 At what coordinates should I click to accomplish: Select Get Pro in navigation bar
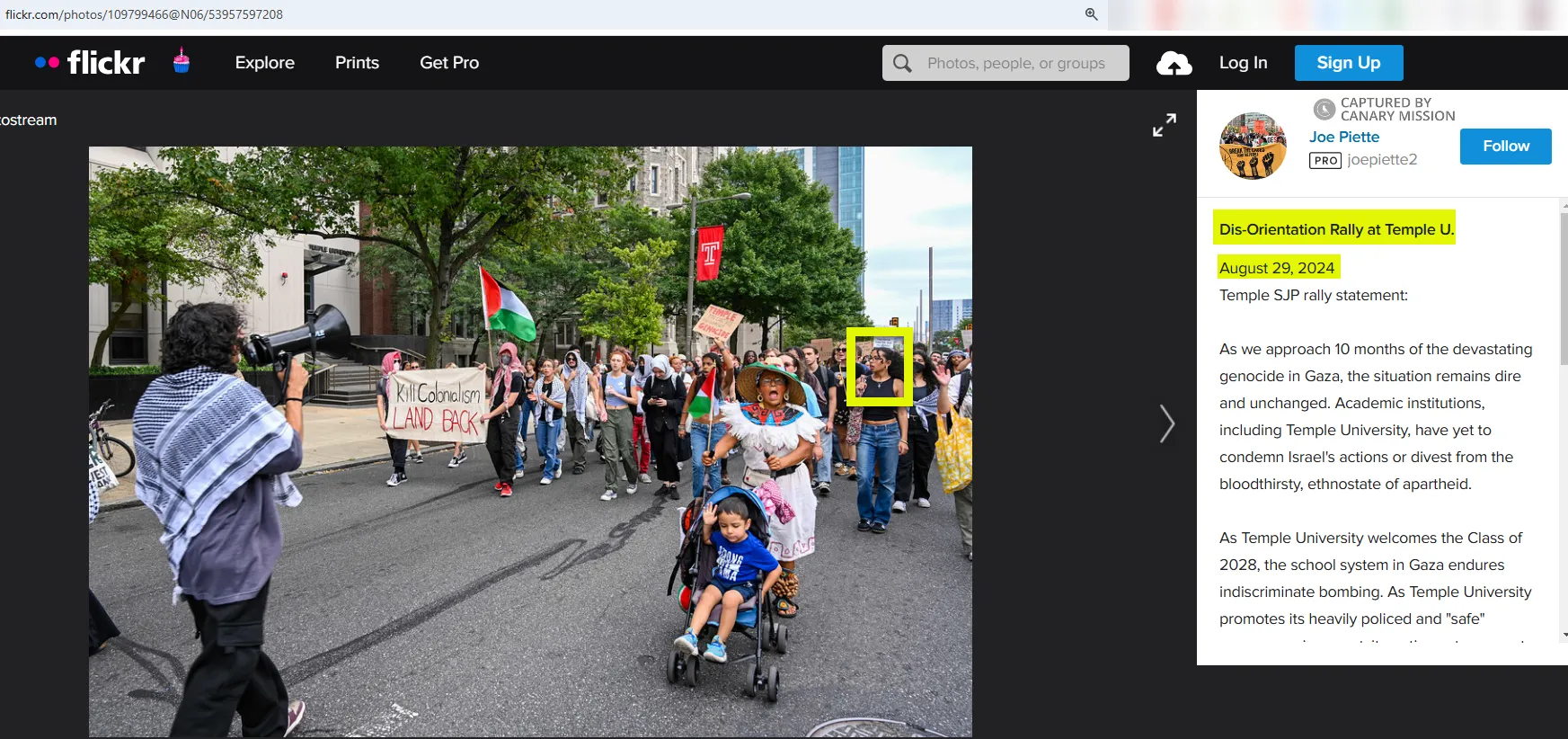(x=449, y=63)
